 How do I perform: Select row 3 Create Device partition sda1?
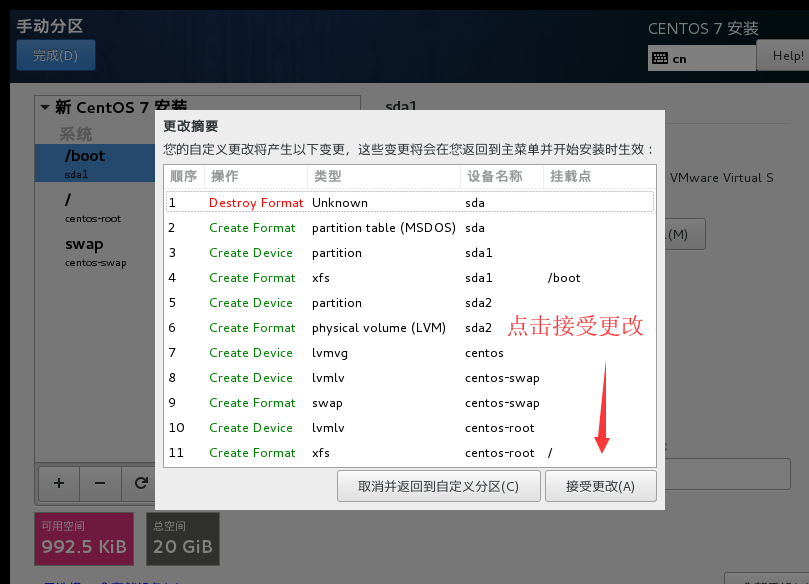410,253
